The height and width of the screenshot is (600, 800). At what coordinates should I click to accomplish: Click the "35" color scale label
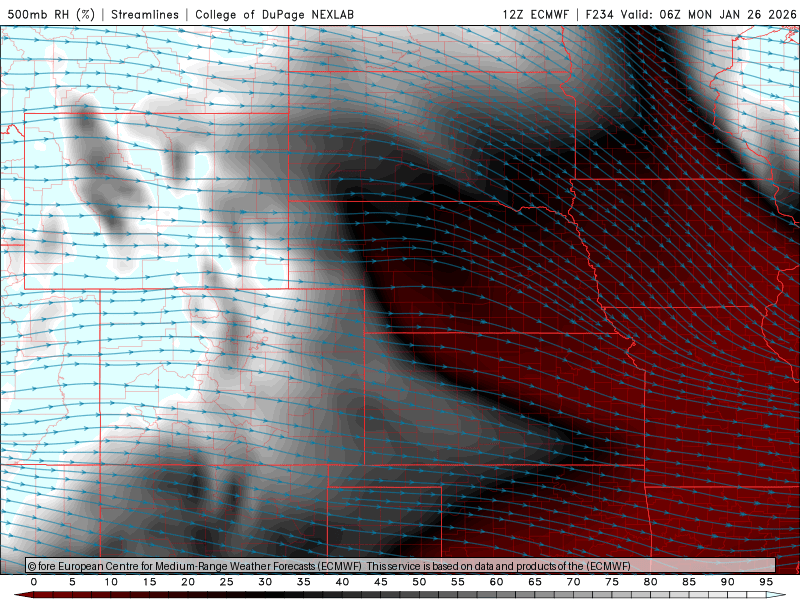point(304,582)
